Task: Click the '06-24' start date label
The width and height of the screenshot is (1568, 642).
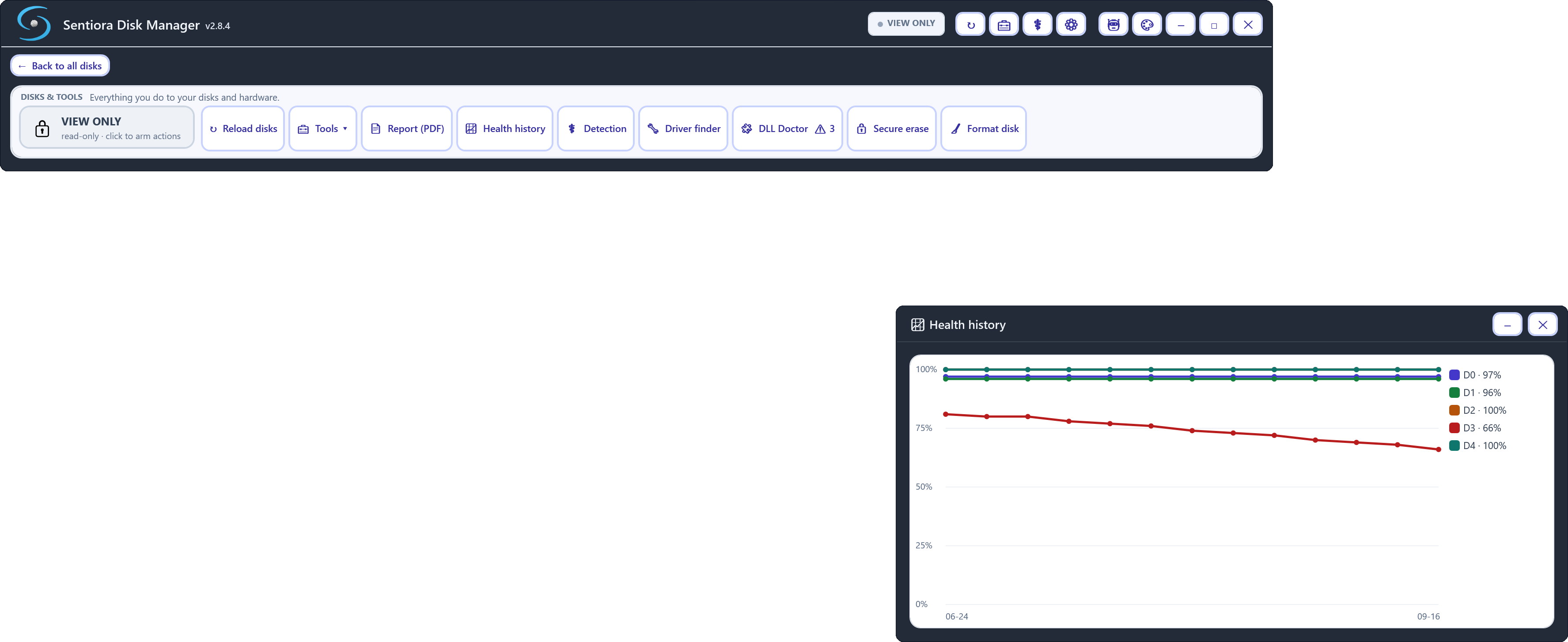Action: click(956, 616)
